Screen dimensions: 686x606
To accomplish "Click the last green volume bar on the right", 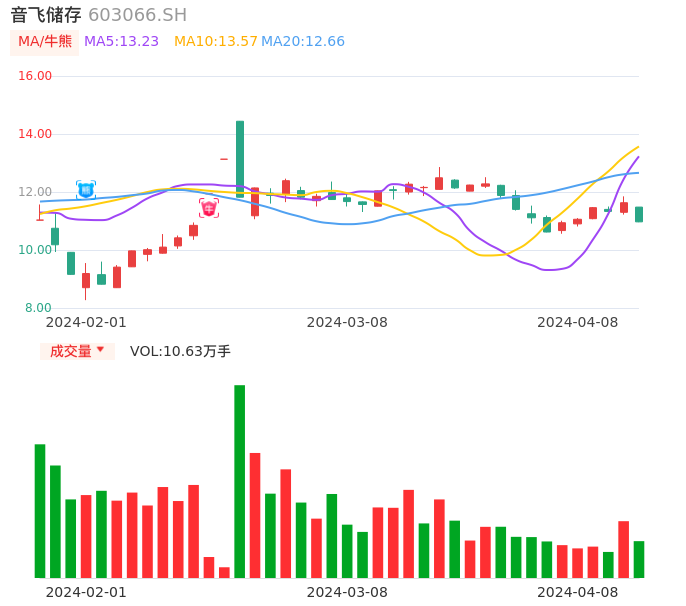I will (x=639, y=560).
